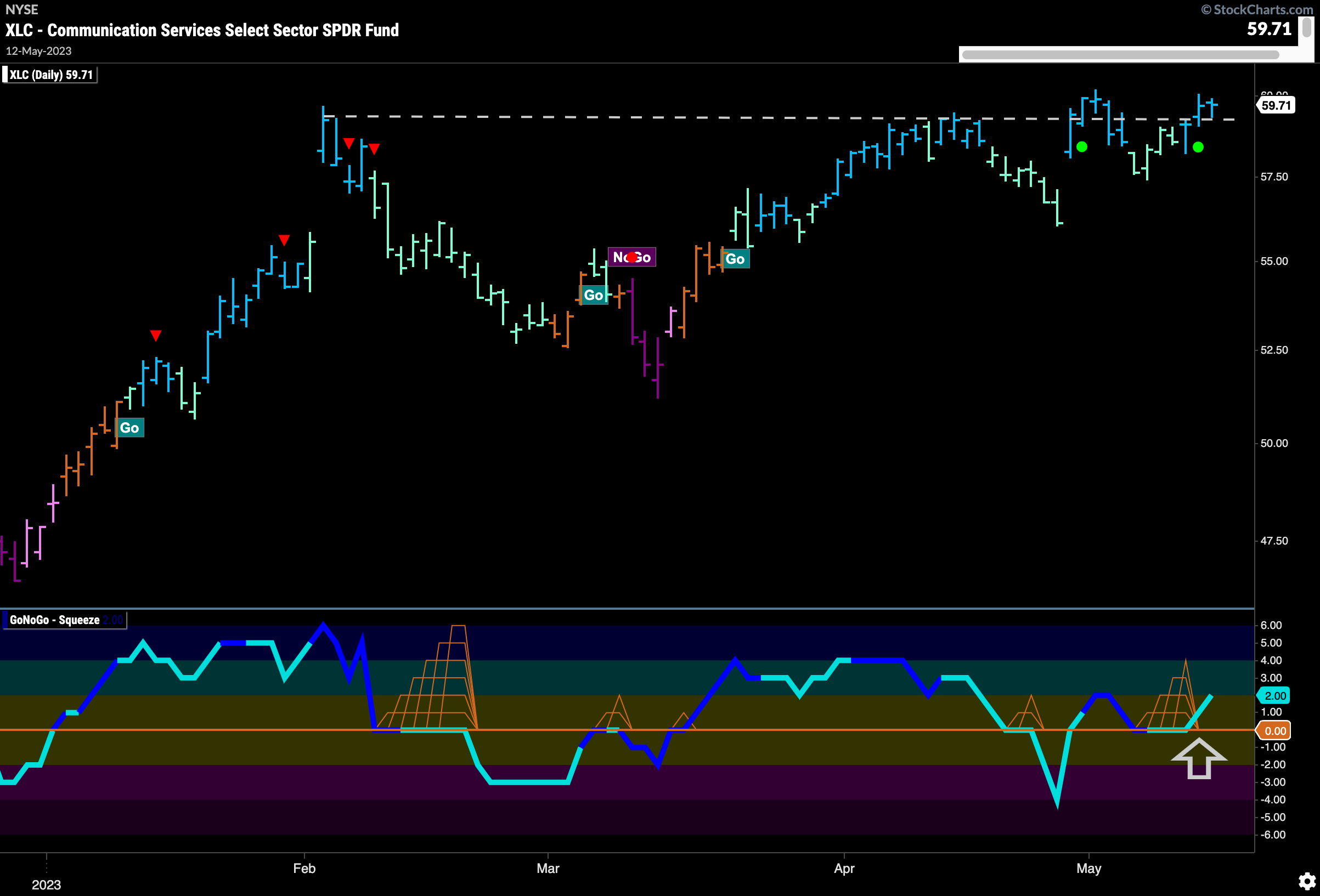
Task: Click the -3.00 squeeze axis label
Action: tap(1273, 782)
